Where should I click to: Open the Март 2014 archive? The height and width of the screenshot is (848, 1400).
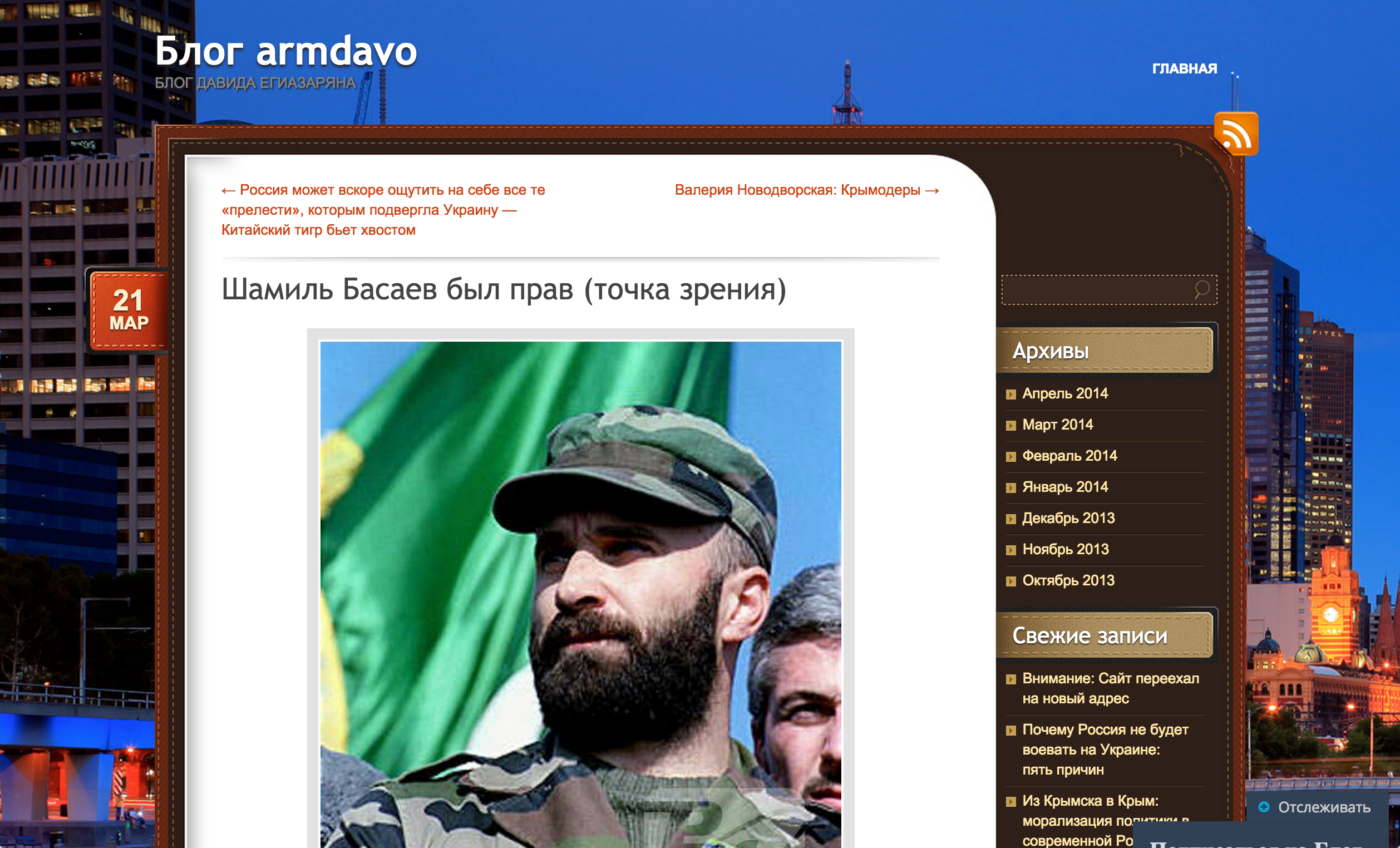click(x=1057, y=425)
